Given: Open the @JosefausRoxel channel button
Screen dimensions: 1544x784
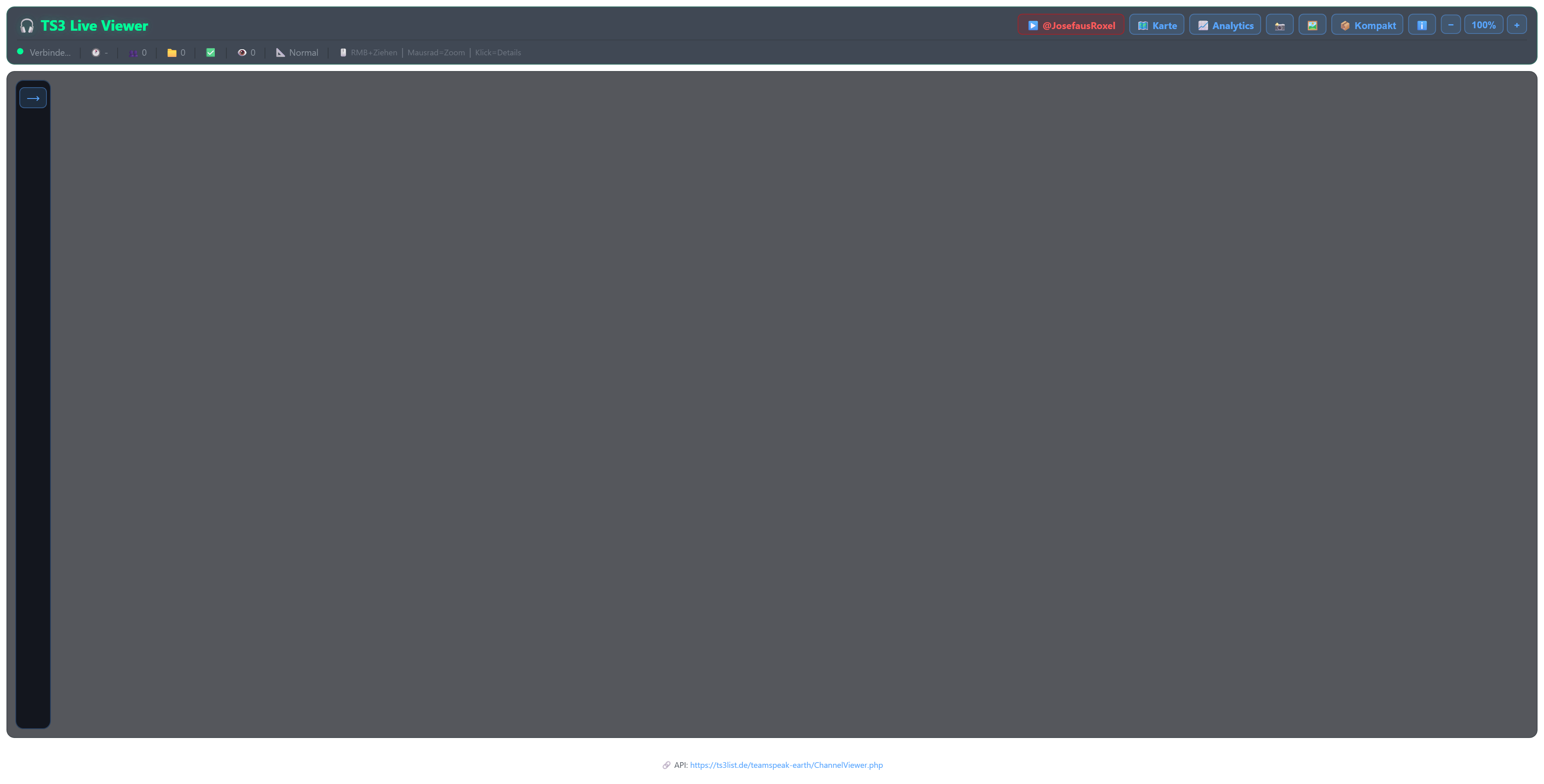Looking at the screenshot, I should click(1071, 25).
